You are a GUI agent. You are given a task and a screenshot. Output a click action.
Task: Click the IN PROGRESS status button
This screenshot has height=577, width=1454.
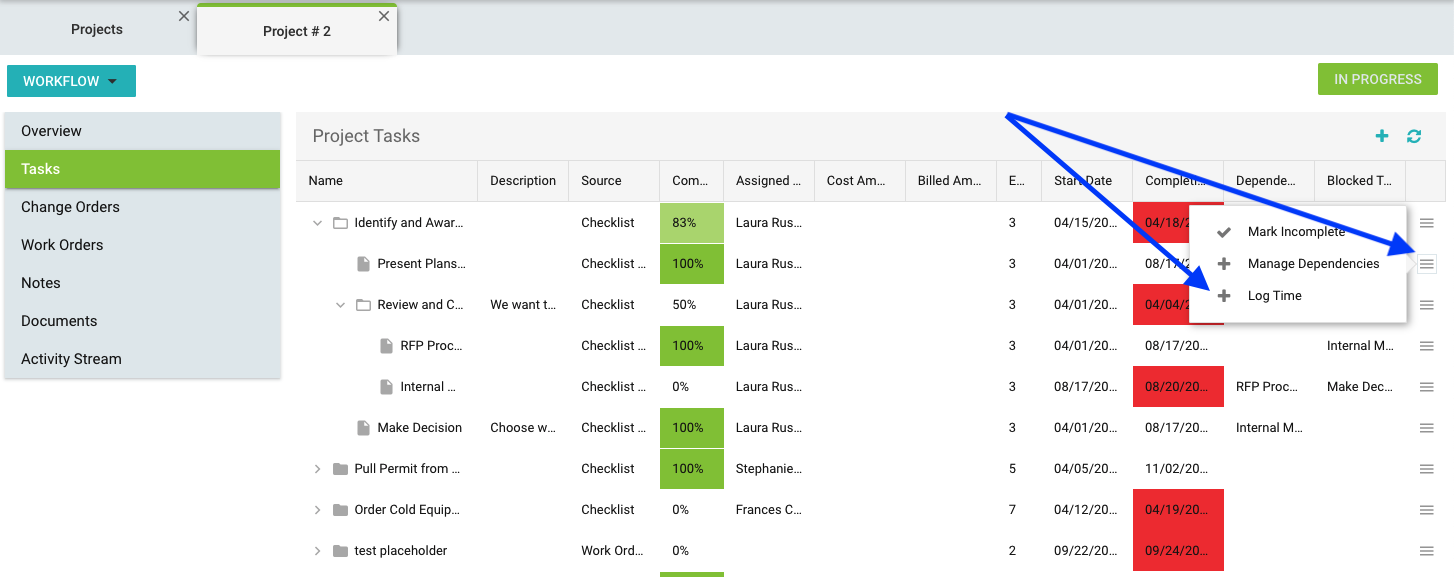(1377, 79)
